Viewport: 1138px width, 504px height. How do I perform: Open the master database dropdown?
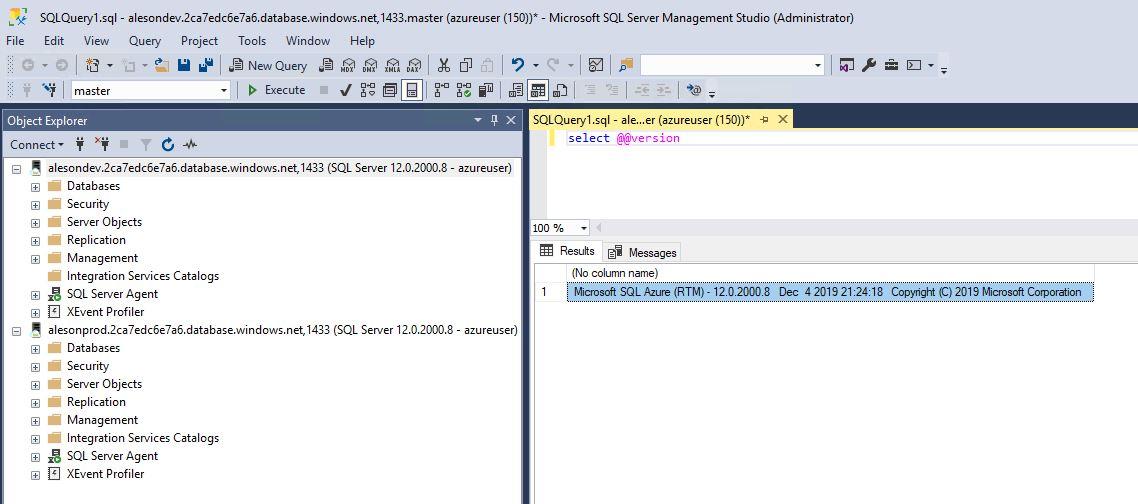(224, 90)
